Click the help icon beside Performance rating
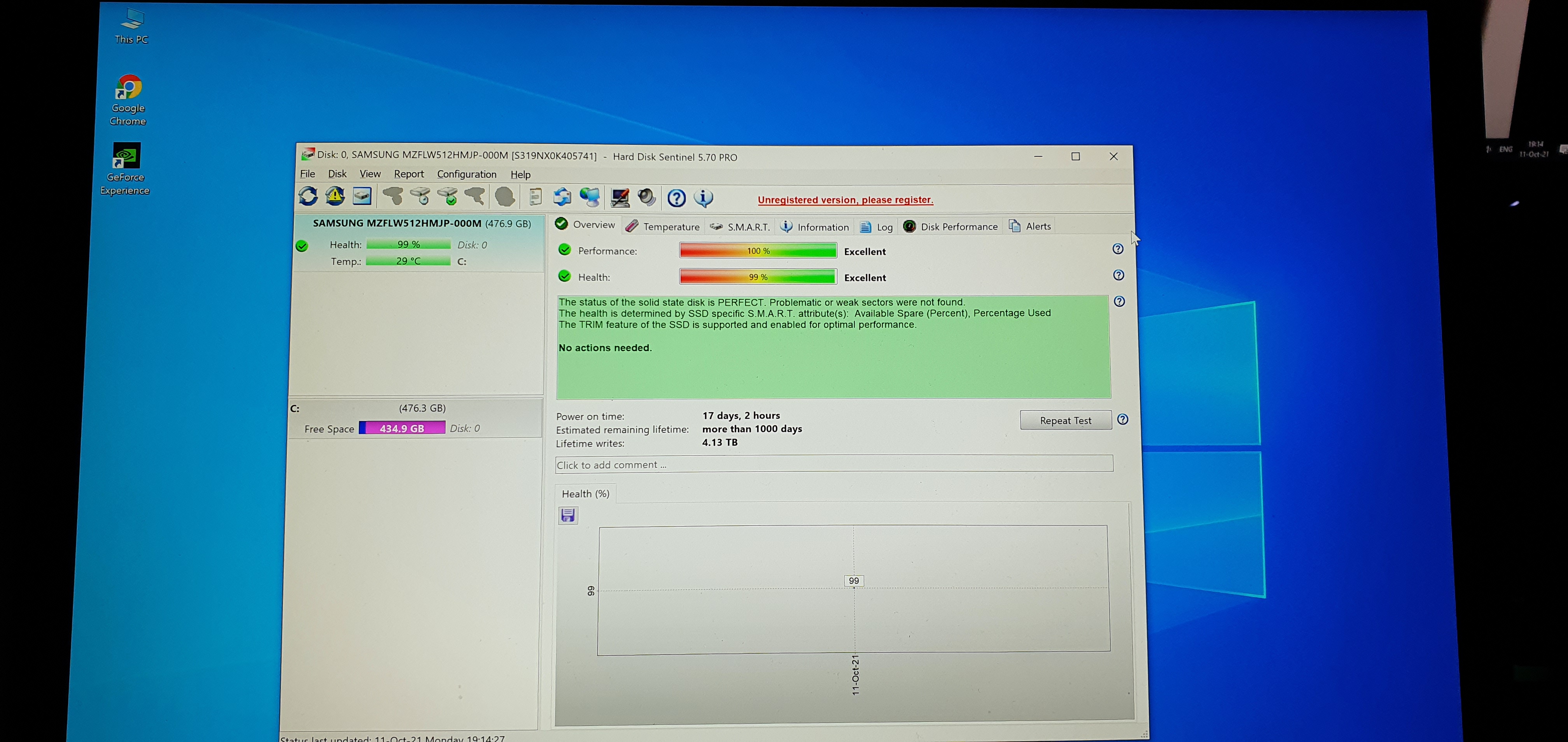This screenshot has height=742, width=1568. pyautogui.click(x=1118, y=249)
